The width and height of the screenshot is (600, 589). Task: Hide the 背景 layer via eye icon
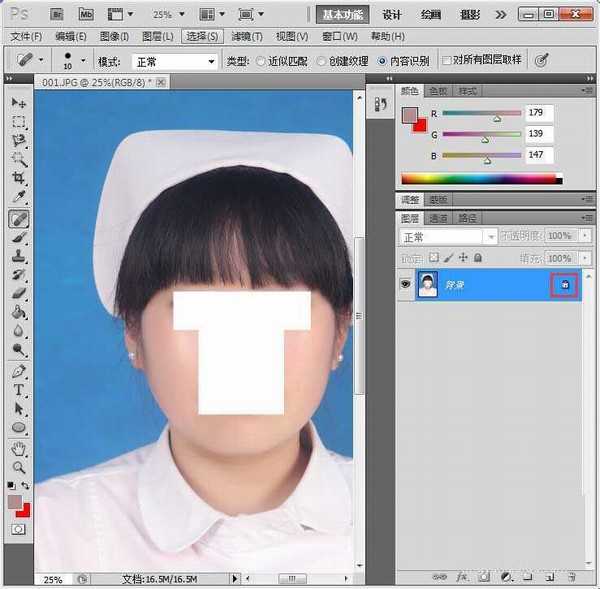(406, 285)
